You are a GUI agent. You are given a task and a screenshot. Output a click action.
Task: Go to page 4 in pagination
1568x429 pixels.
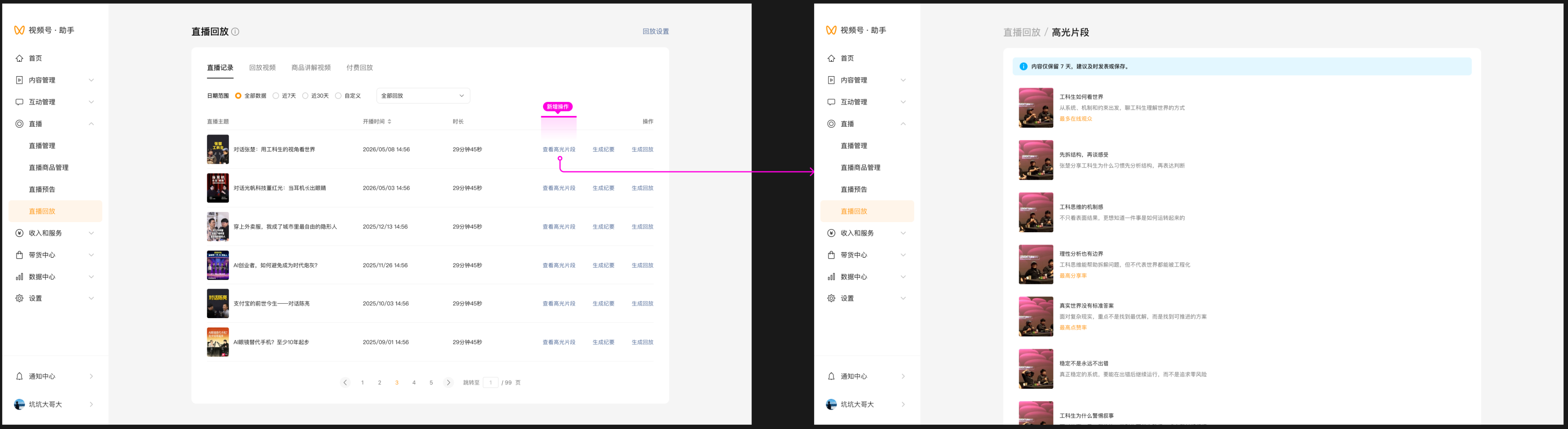click(414, 383)
